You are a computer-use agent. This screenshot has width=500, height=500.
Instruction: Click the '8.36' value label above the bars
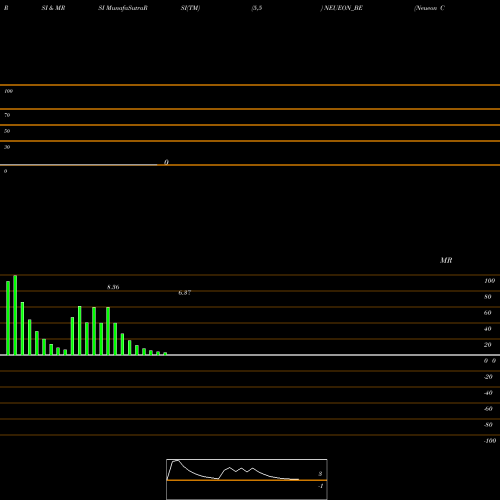coord(113,287)
